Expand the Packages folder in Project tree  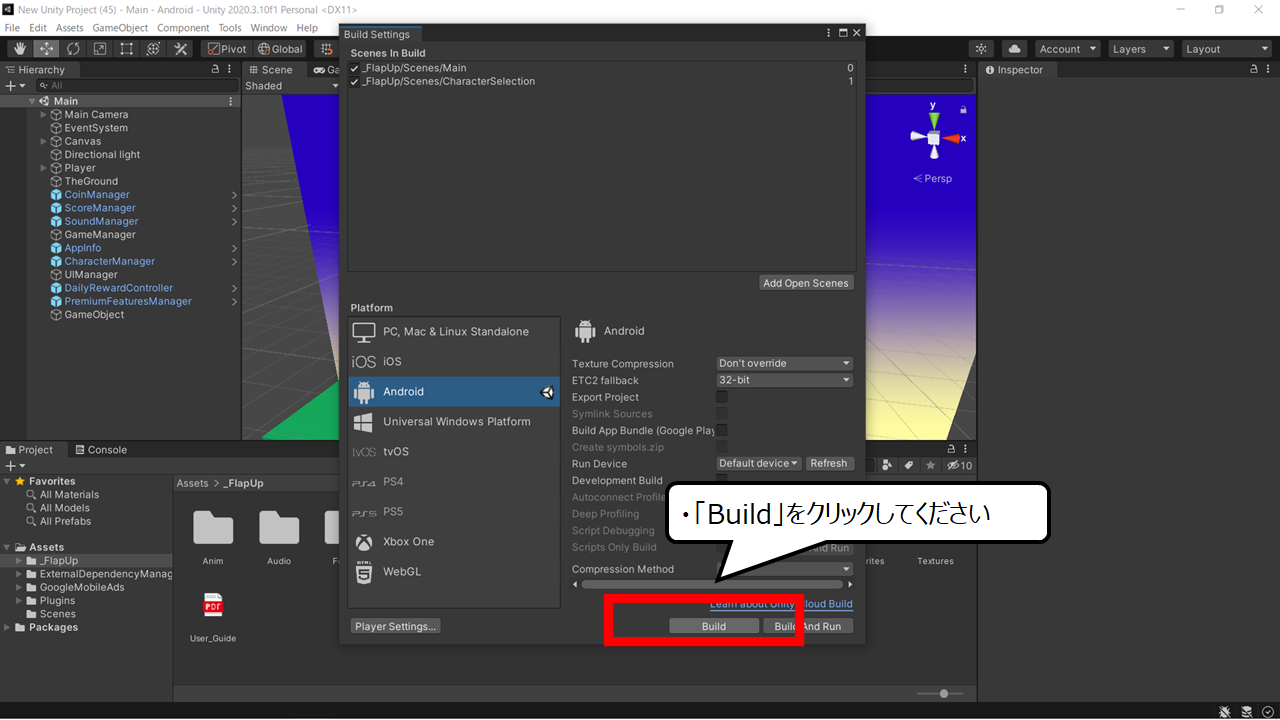click(x=8, y=628)
